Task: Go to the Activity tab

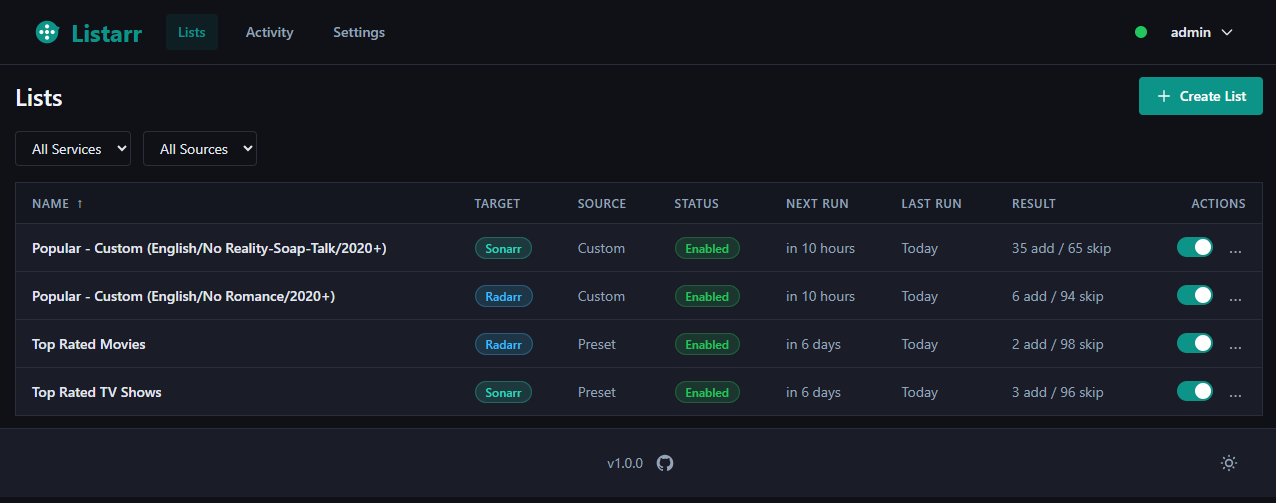Action: click(x=270, y=32)
